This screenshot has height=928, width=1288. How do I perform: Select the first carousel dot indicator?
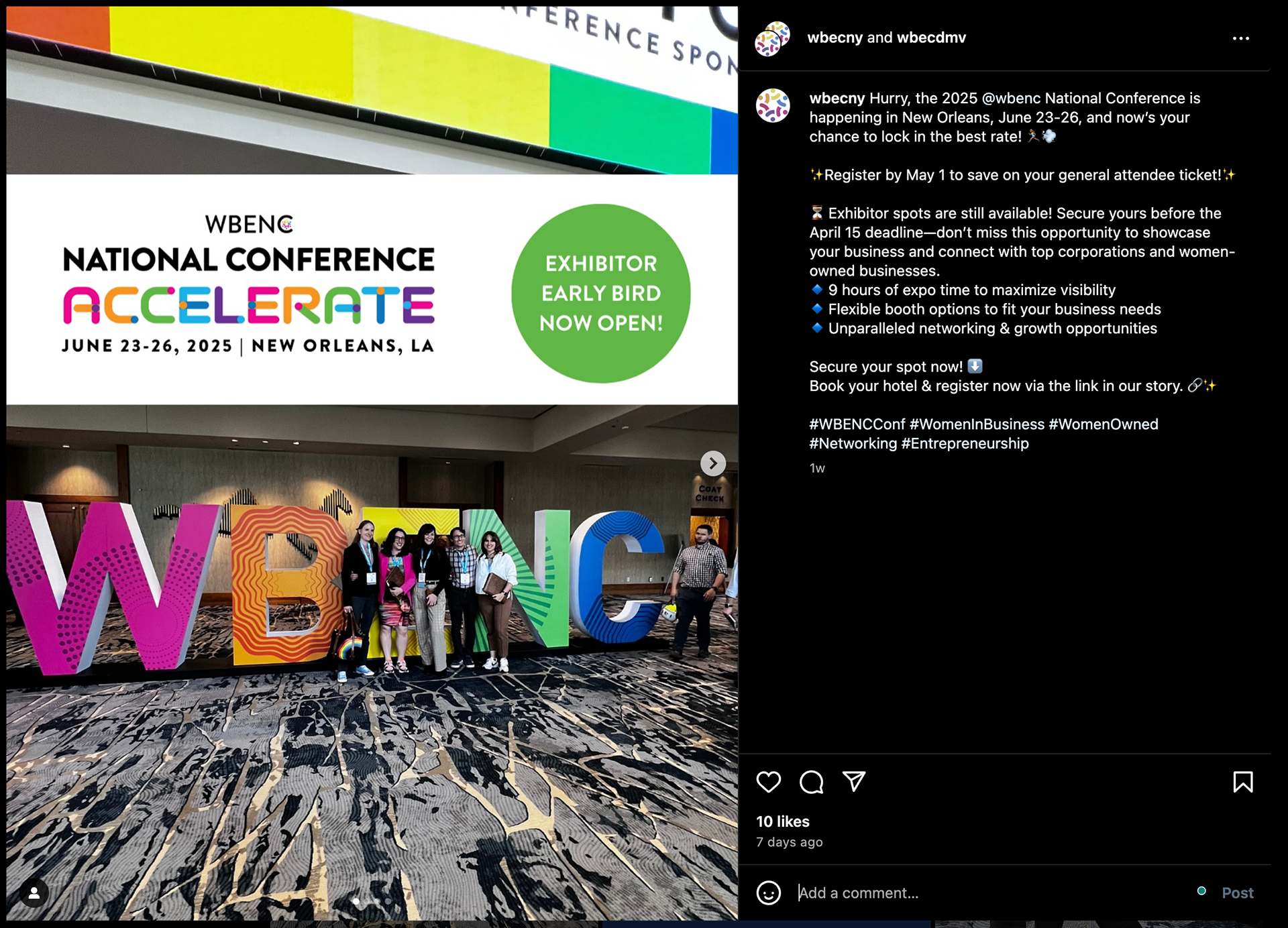click(x=356, y=901)
